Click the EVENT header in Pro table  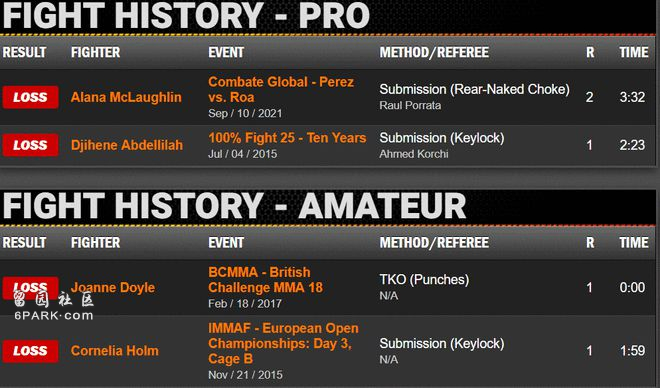click(226, 52)
